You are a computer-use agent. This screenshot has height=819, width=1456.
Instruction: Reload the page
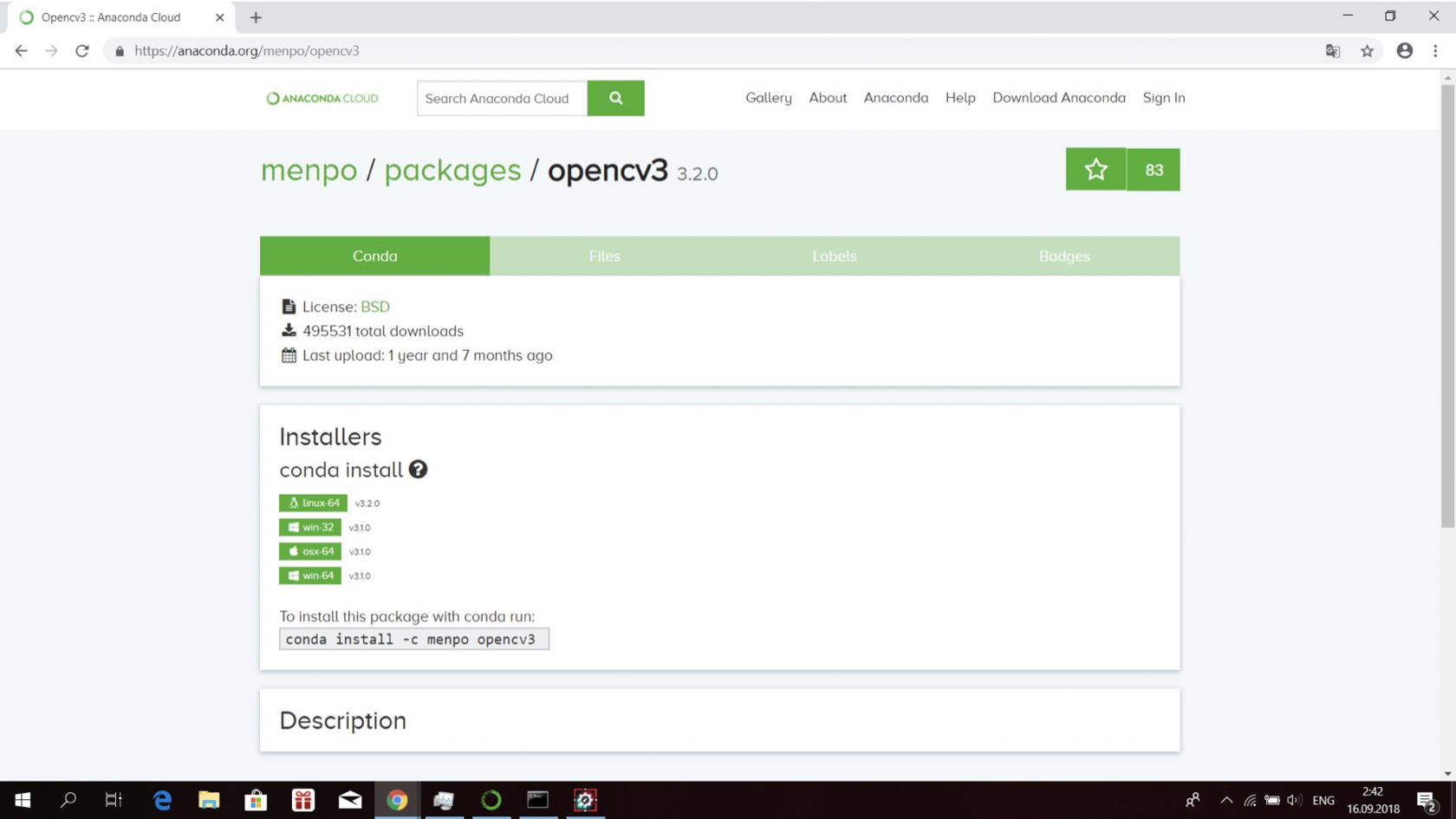[82, 51]
